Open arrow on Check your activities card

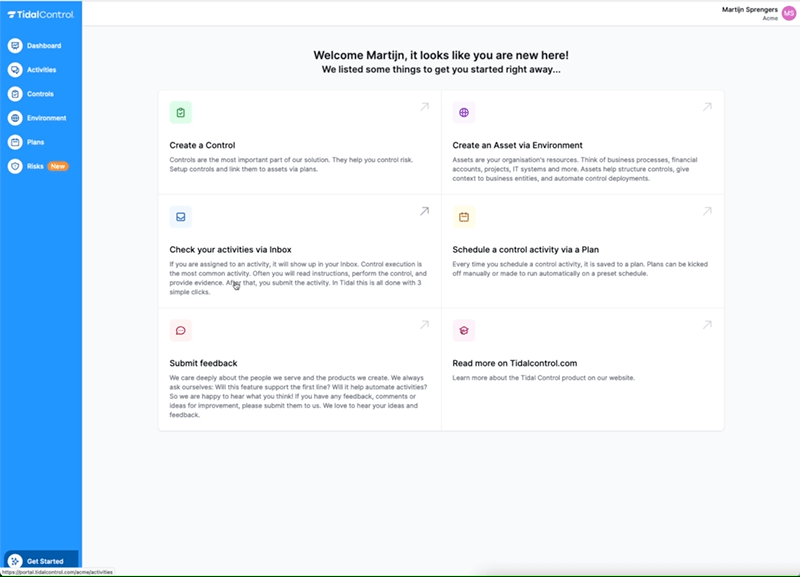pos(424,211)
